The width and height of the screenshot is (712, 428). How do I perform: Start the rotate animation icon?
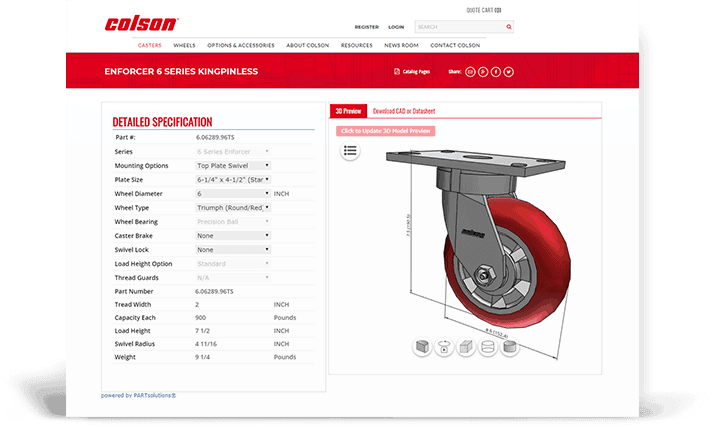point(444,347)
